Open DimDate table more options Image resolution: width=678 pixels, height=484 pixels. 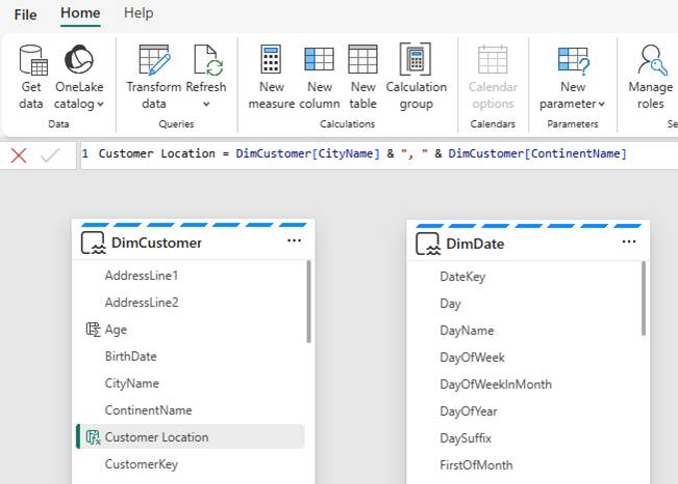pos(629,241)
